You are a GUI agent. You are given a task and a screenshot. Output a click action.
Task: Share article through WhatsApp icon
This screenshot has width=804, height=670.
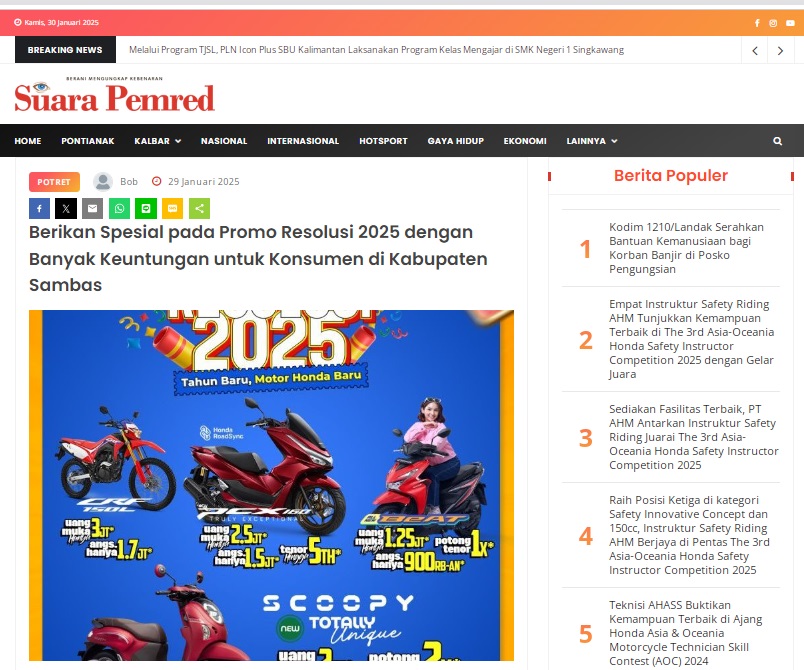click(119, 209)
